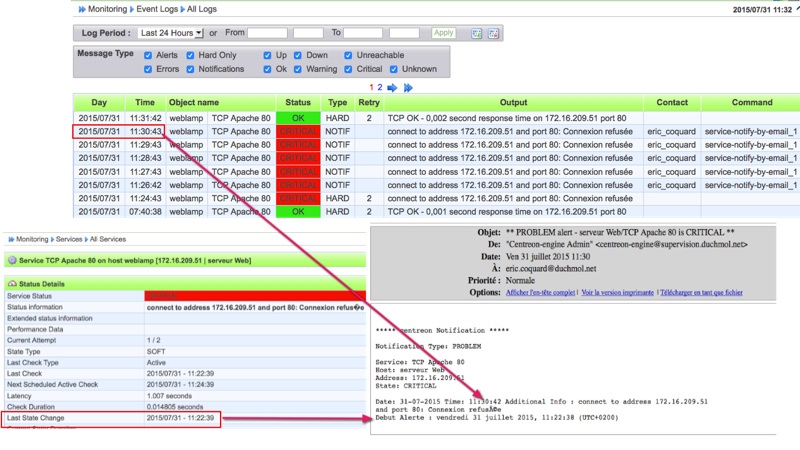The width and height of the screenshot is (800, 450).
Task: Click the CSV export icon beside Apply
Action: 477,33
